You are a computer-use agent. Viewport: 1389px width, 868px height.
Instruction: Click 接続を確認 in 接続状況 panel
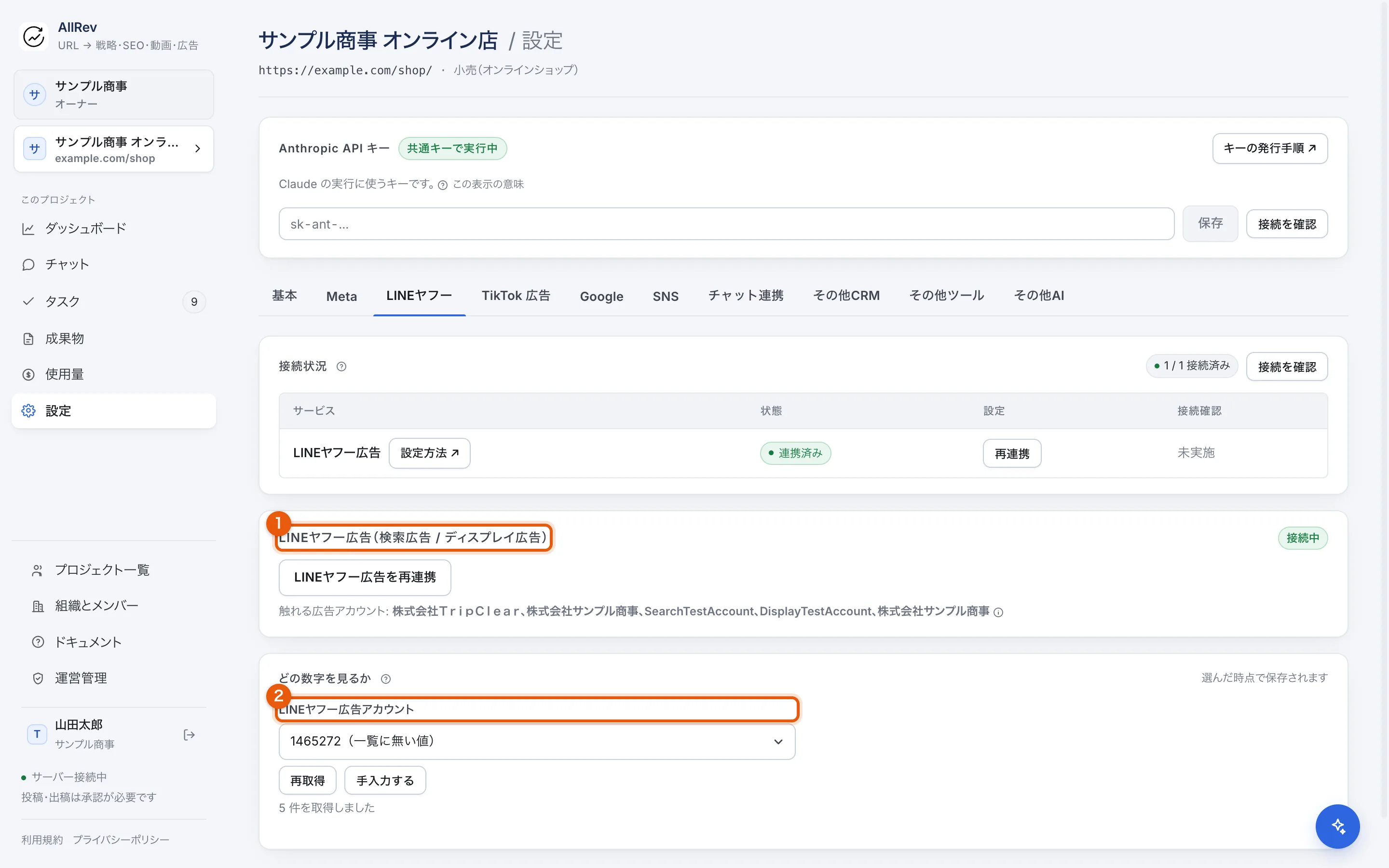click(1286, 366)
